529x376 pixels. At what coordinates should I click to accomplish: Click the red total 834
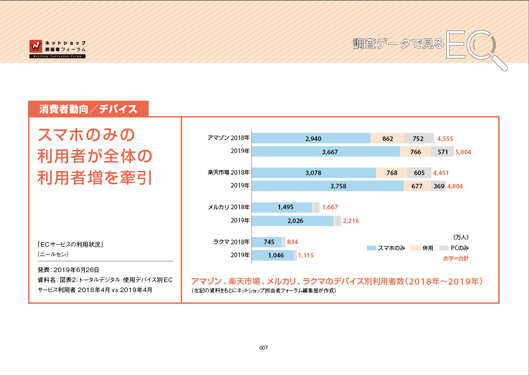pyautogui.click(x=293, y=242)
